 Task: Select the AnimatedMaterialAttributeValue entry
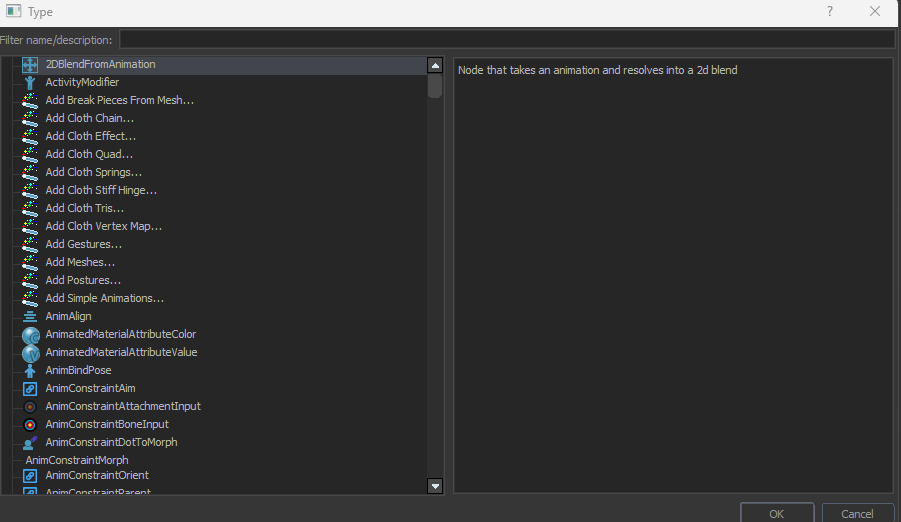click(121, 352)
